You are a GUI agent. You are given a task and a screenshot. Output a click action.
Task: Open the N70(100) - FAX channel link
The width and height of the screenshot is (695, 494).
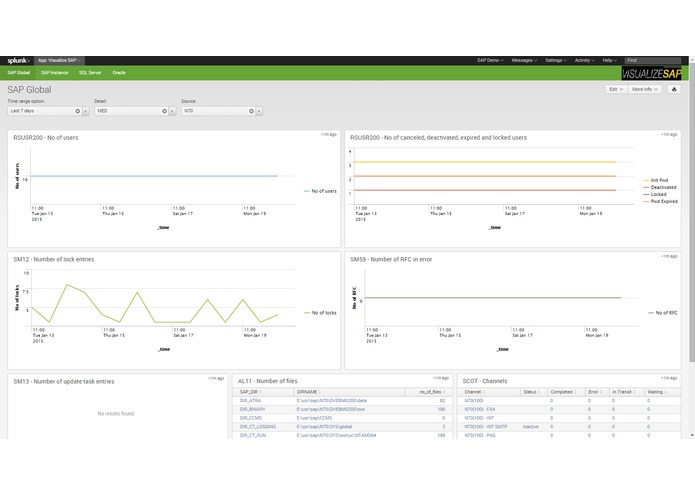[480, 409]
